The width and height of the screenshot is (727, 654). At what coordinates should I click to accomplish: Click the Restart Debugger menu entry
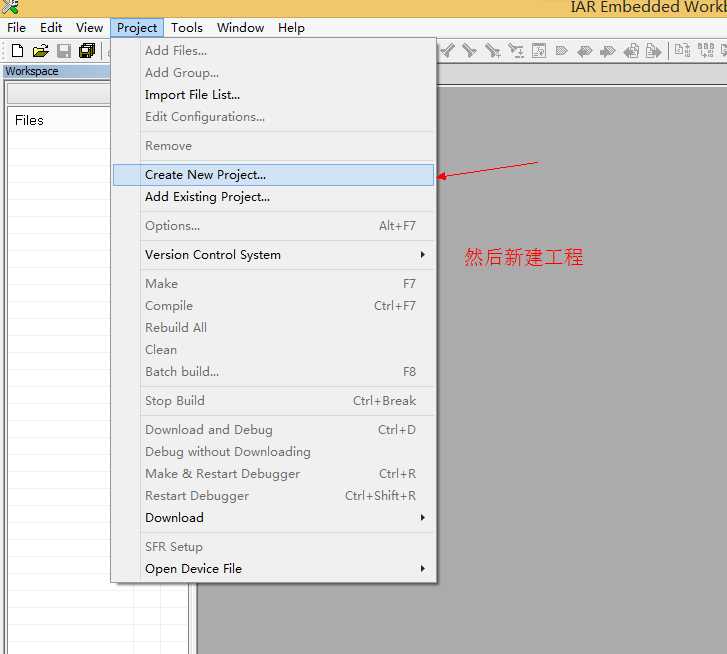tap(273, 496)
